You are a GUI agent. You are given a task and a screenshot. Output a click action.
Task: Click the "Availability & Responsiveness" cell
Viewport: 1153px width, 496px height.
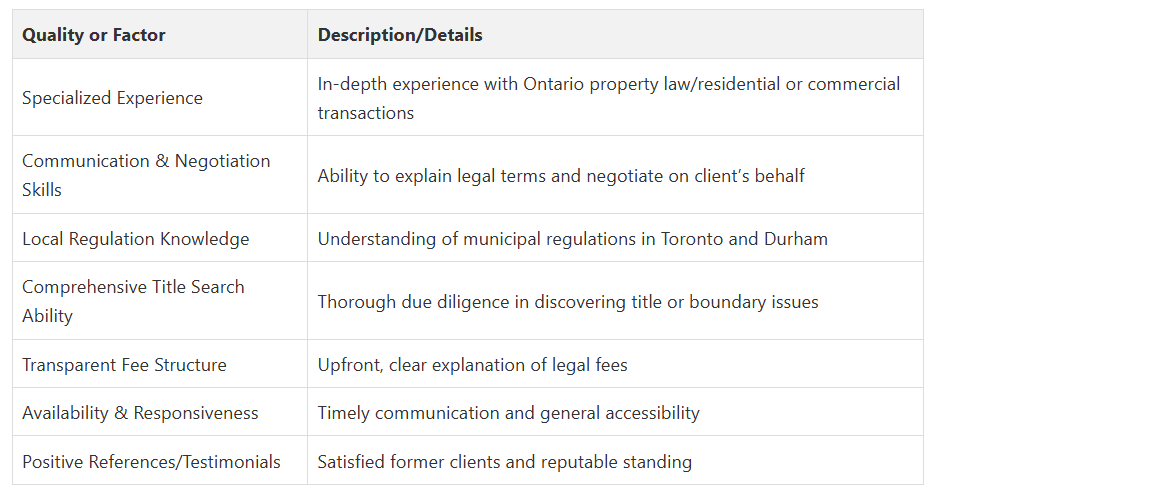tap(140, 413)
